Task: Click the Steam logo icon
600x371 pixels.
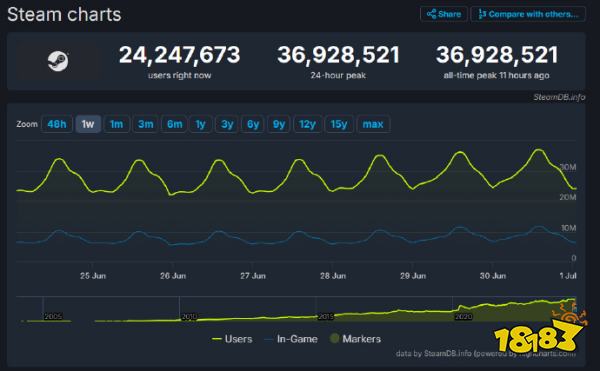Action: 58,61
